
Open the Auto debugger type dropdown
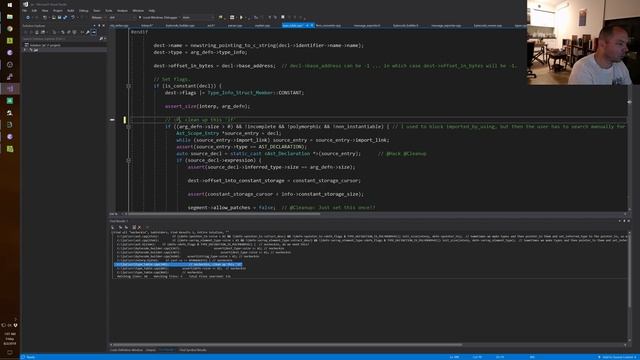coord(197,18)
